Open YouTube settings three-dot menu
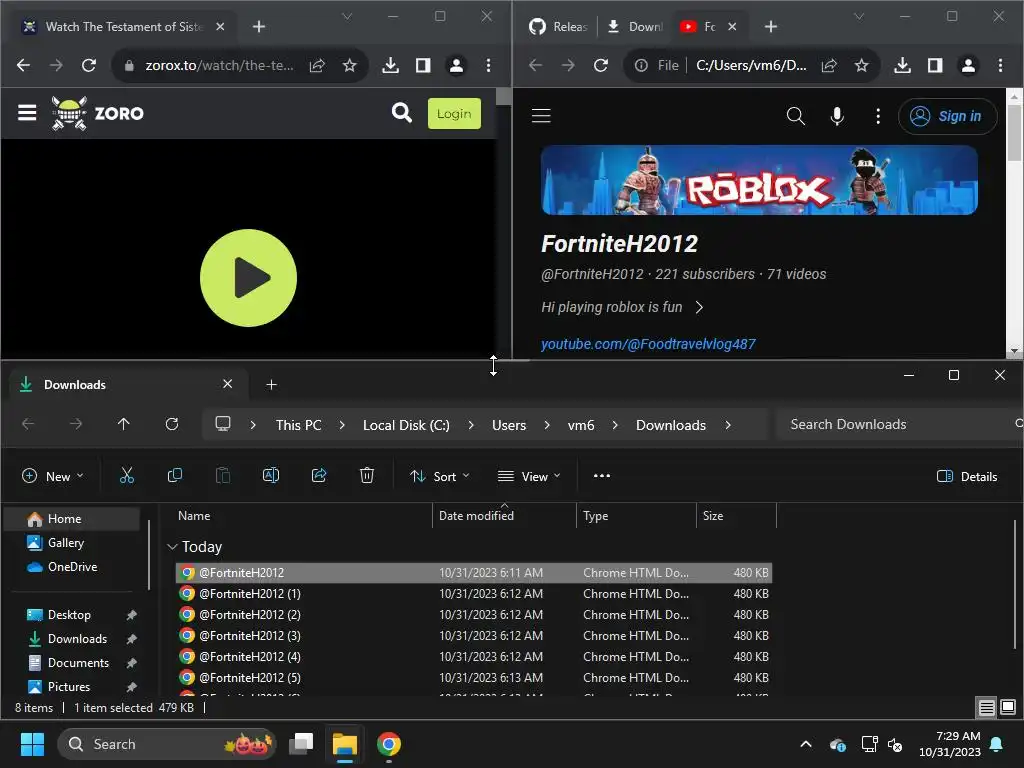This screenshot has width=1024, height=768. point(878,116)
